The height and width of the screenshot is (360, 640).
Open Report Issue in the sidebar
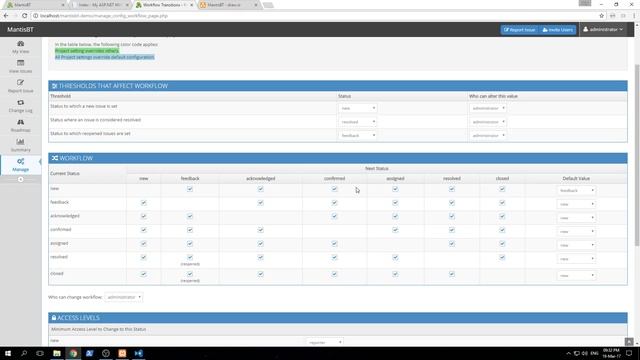(x=20, y=86)
